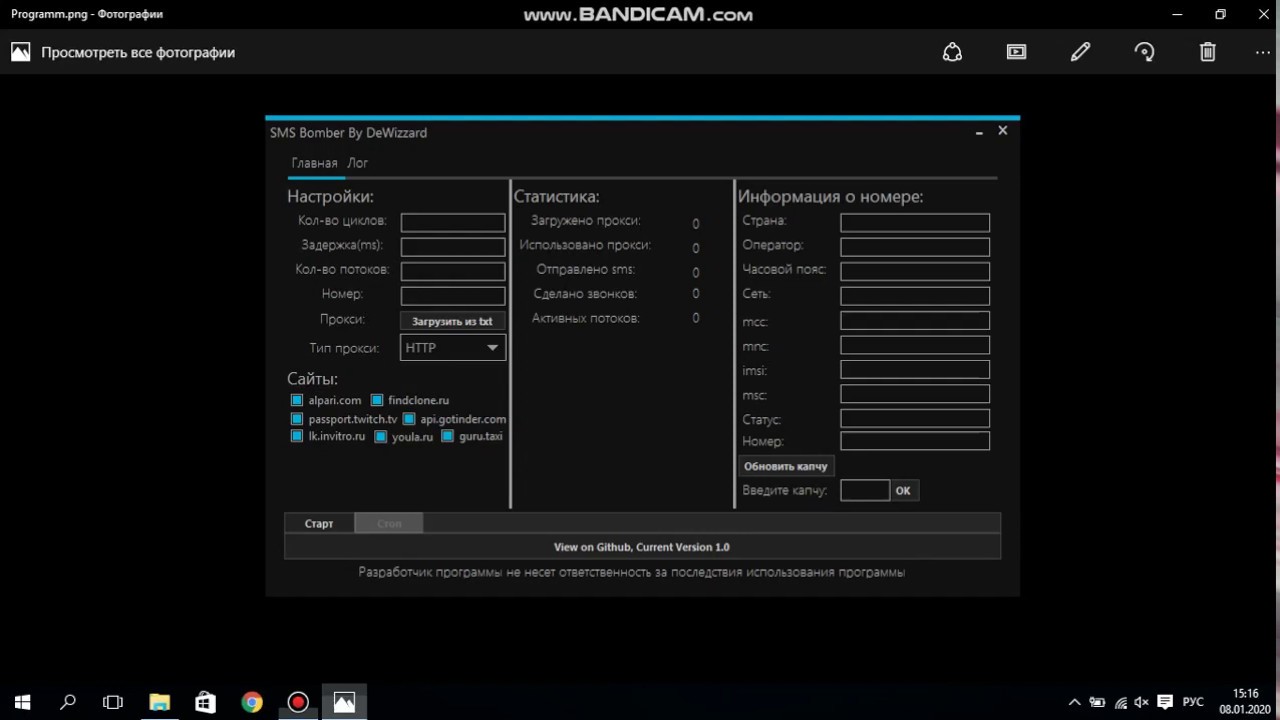Show hidden tray icons with the chevron

point(1075,702)
